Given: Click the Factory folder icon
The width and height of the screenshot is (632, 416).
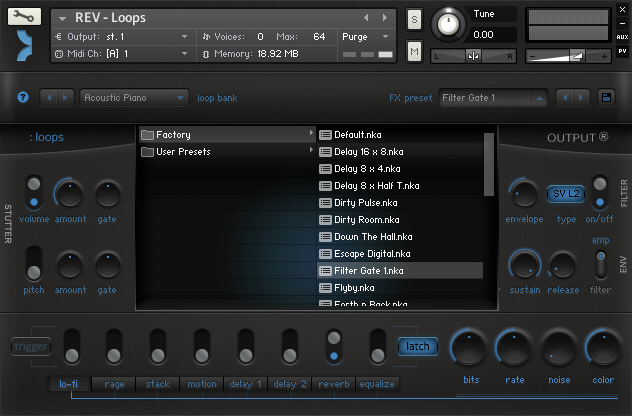Looking at the screenshot, I should click(x=147, y=135).
